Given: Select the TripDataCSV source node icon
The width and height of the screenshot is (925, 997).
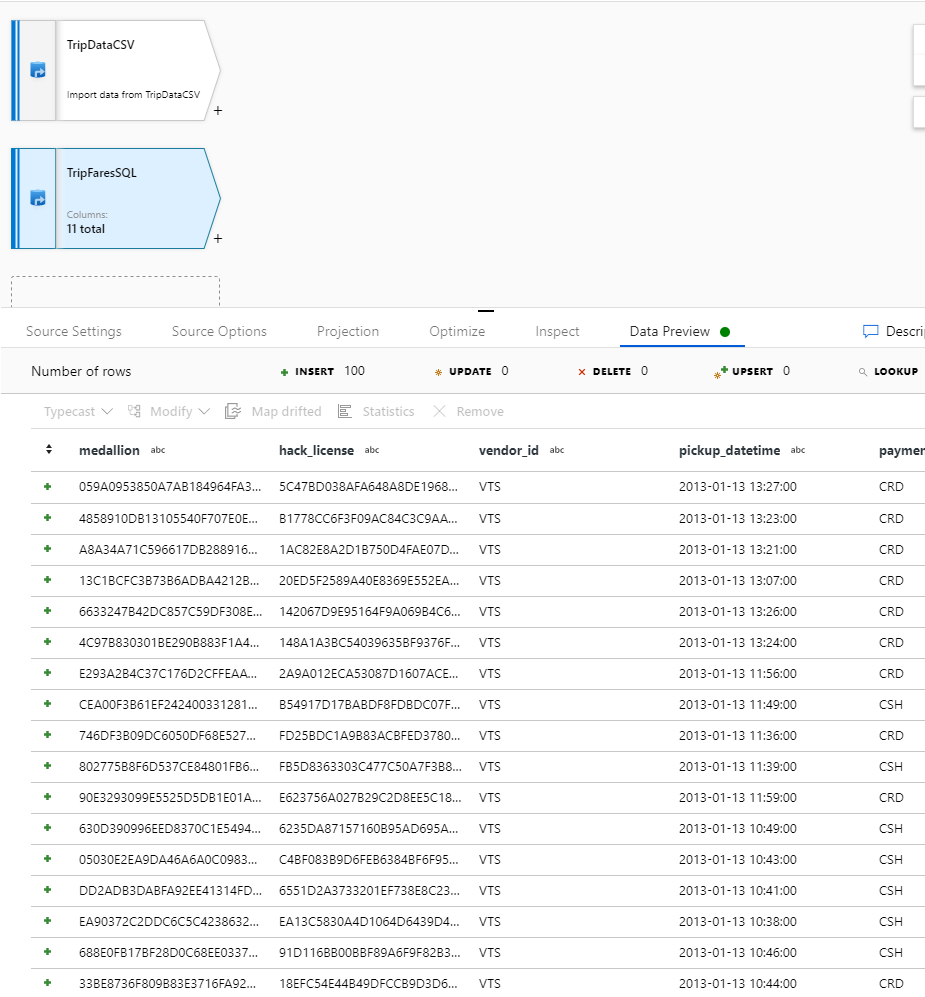Looking at the screenshot, I should pyautogui.click(x=36, y=70).
